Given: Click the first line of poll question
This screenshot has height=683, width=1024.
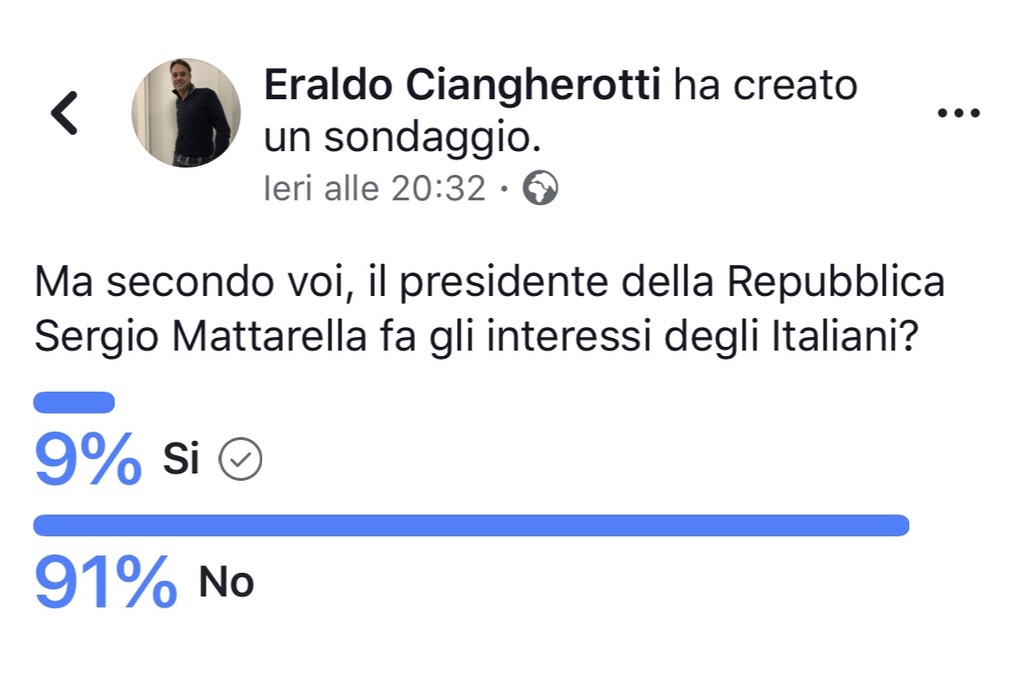Looking at the screenshot, I should [490, 283].
